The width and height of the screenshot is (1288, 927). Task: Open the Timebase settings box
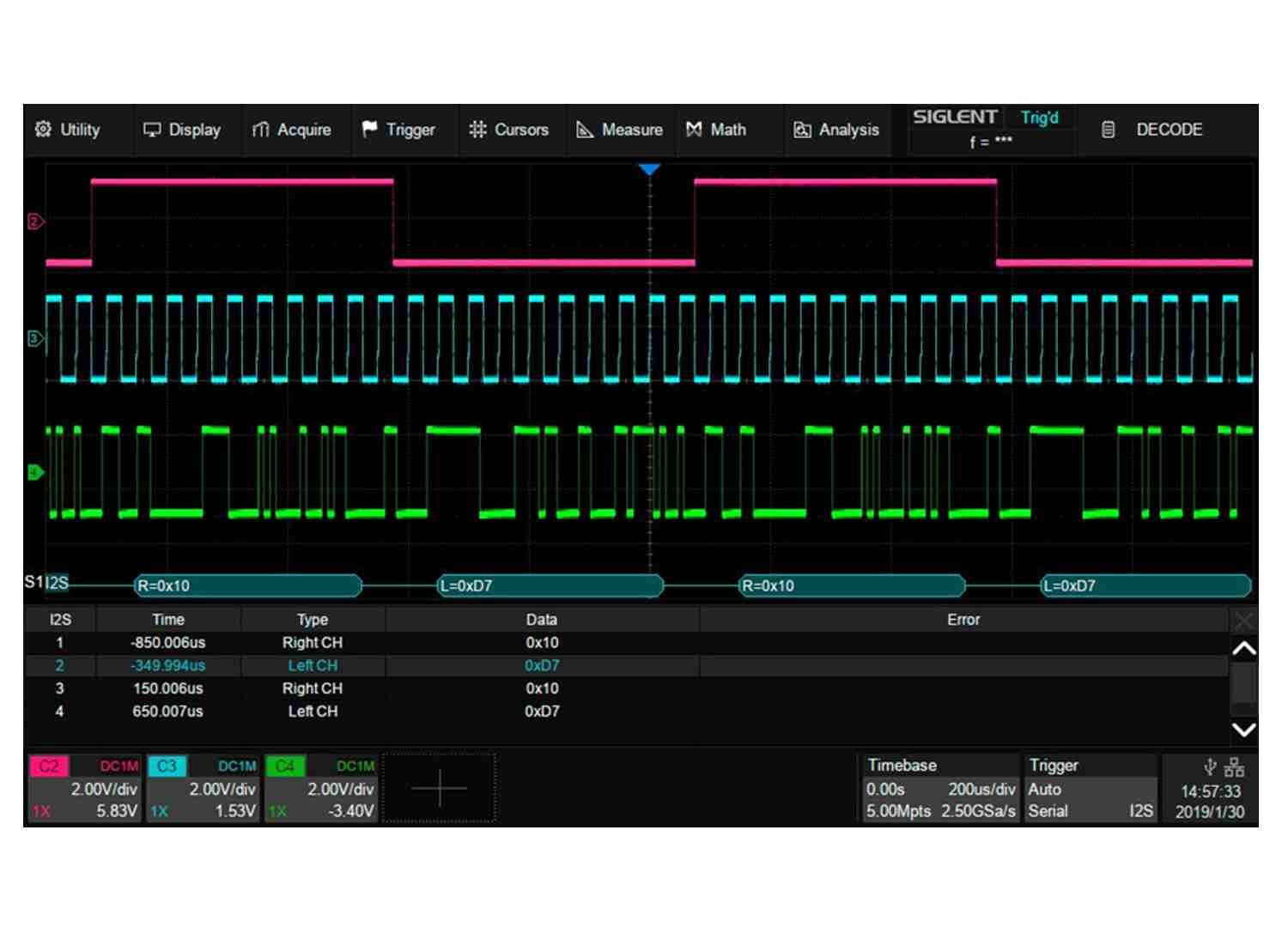pyautogui.click(x=941, y=789)
